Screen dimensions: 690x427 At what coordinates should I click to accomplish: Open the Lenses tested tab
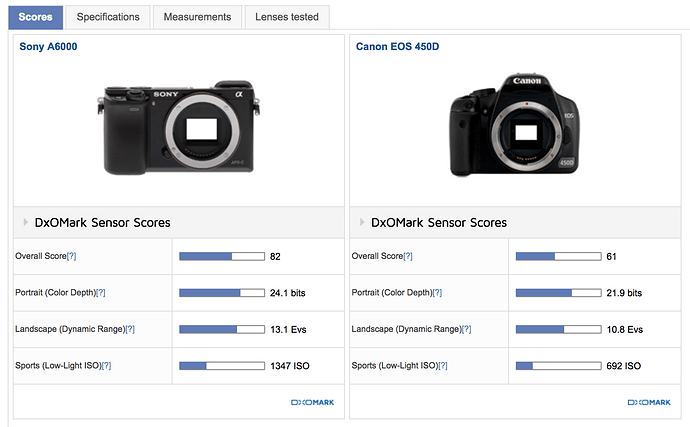(287, 17)
